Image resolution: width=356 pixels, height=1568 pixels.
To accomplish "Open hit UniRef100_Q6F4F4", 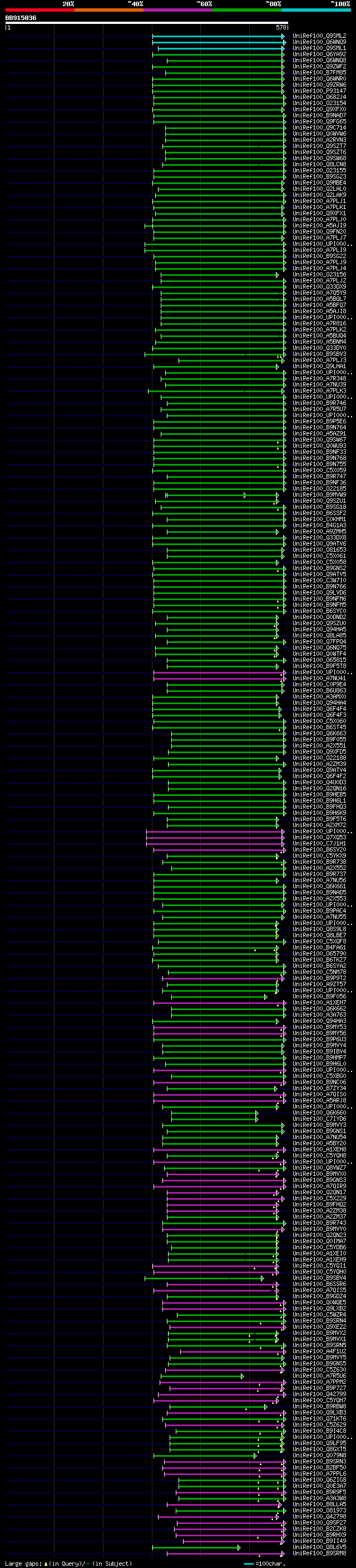I will tap(319, 709).
